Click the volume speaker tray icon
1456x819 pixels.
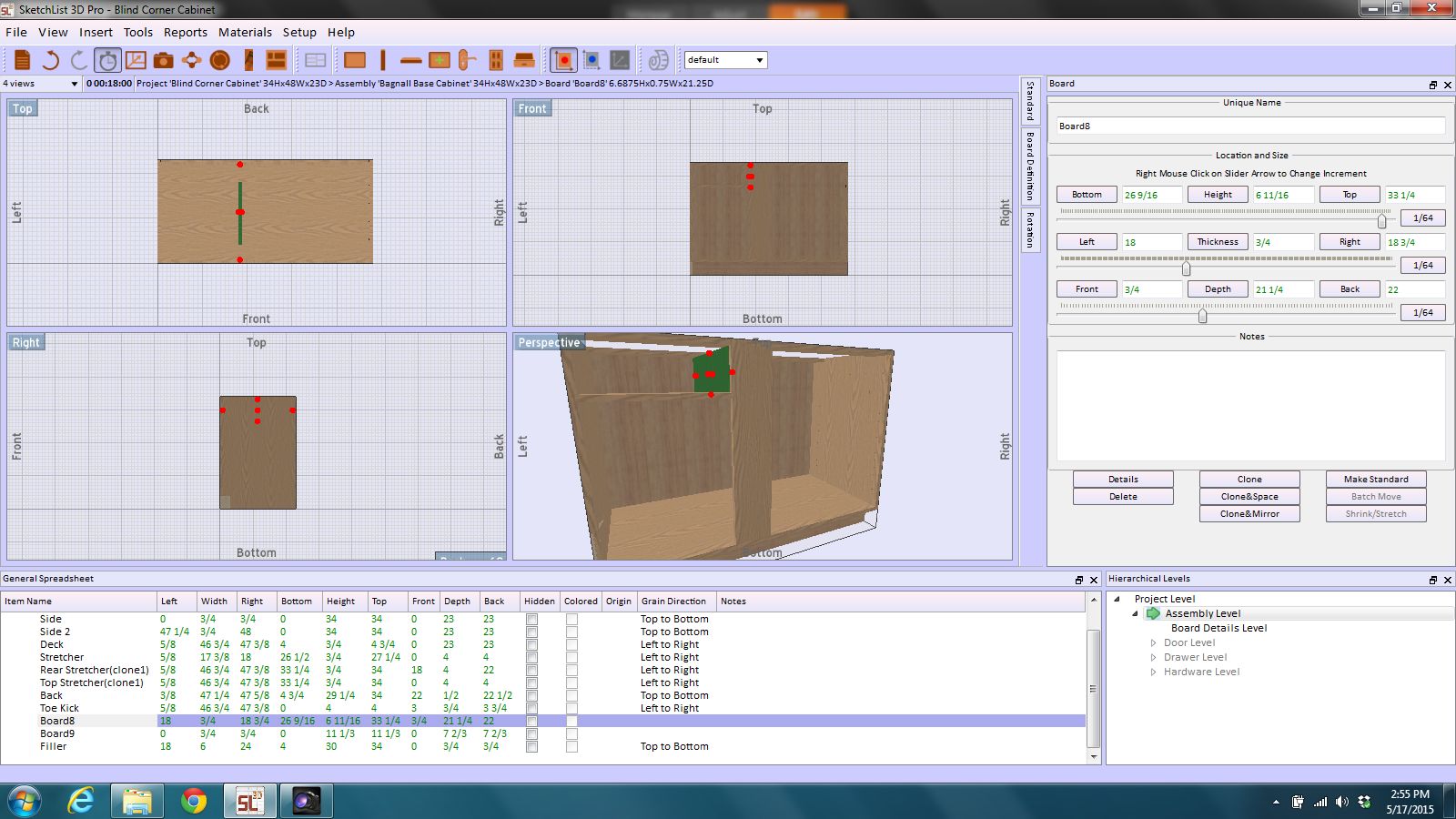tap(1342, 802)
